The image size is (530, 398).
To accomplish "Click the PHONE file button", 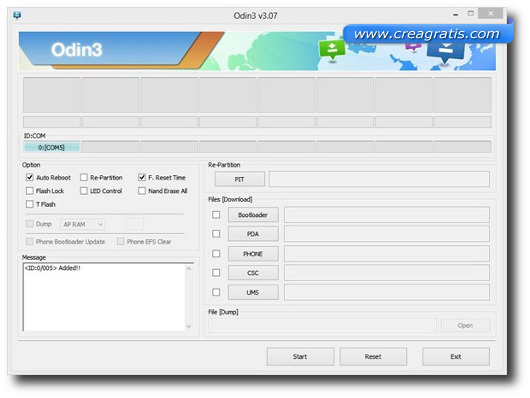I will coord(253,254).
